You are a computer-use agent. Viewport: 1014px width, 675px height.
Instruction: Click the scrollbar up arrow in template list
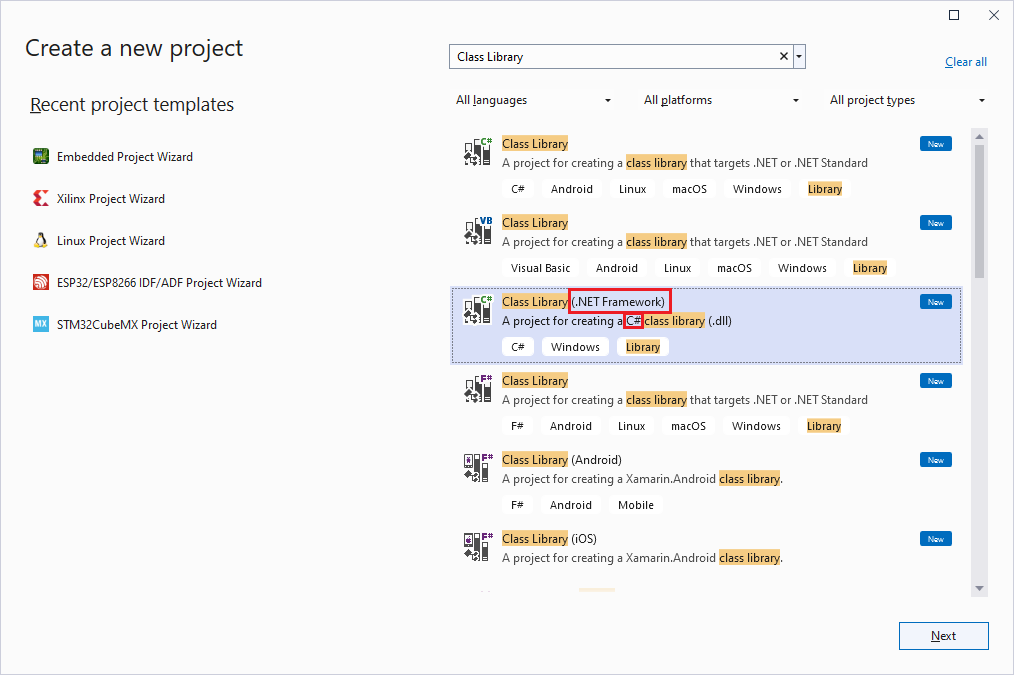pos(979,136)
